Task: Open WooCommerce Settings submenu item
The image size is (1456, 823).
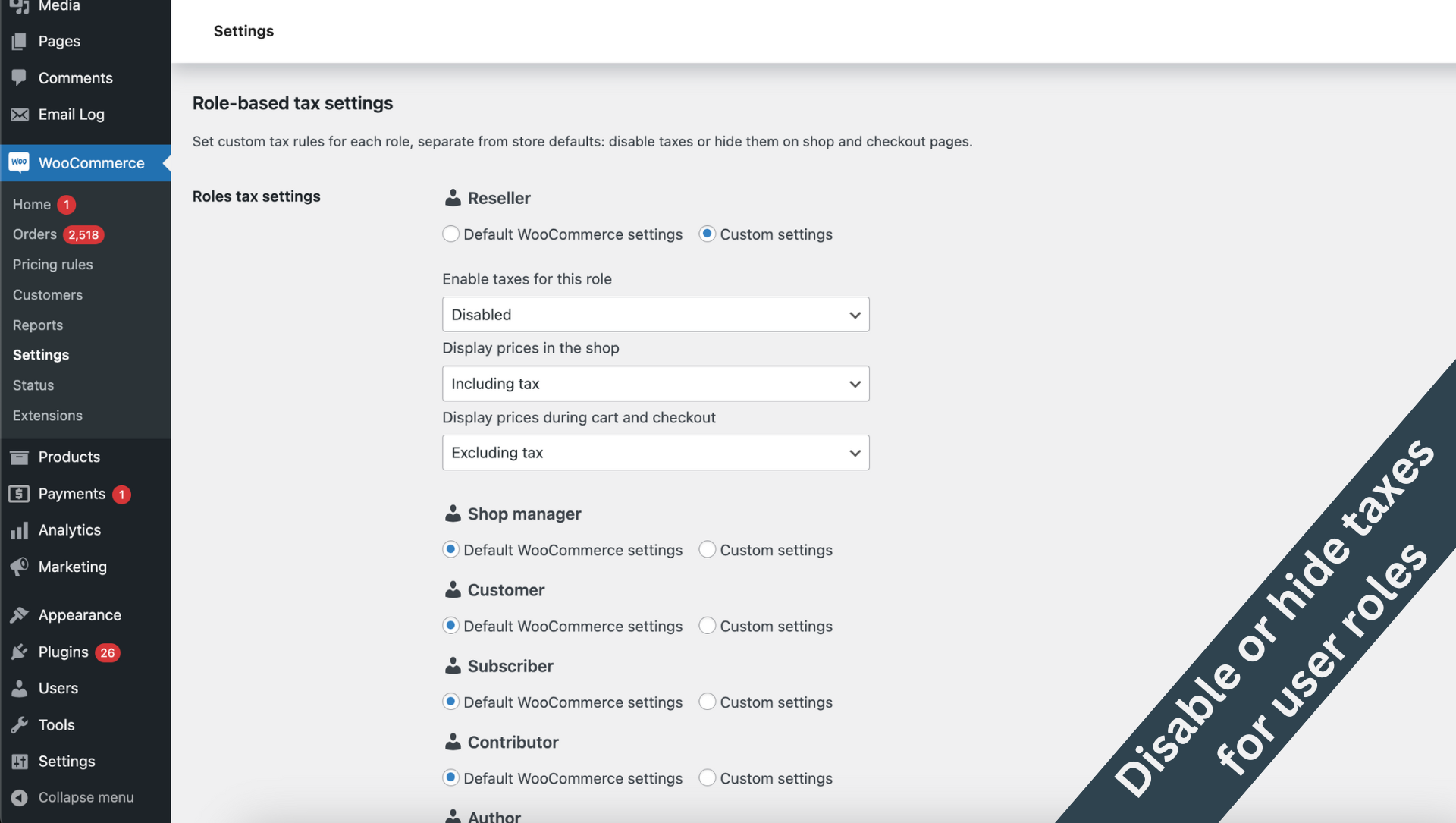Action: pos(41,355)
